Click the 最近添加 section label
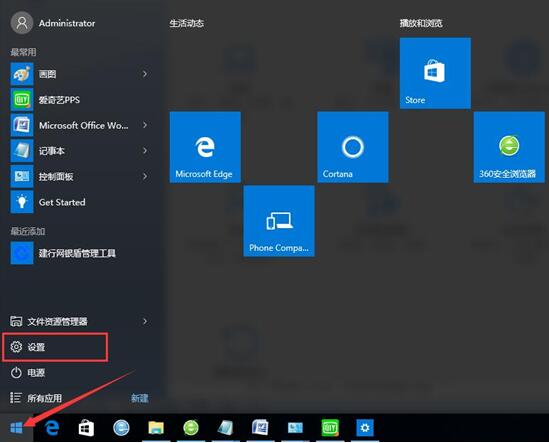The image size is (549, 443). 28,231
